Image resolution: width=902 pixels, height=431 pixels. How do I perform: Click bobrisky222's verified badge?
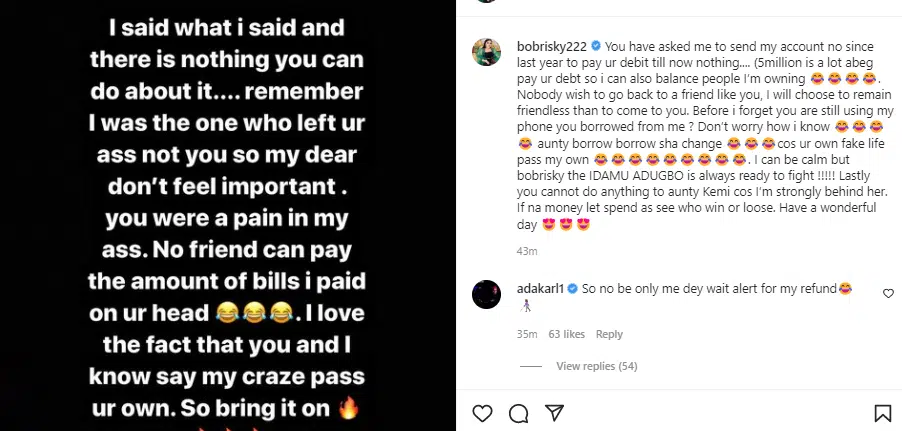[x=596, y=46]
